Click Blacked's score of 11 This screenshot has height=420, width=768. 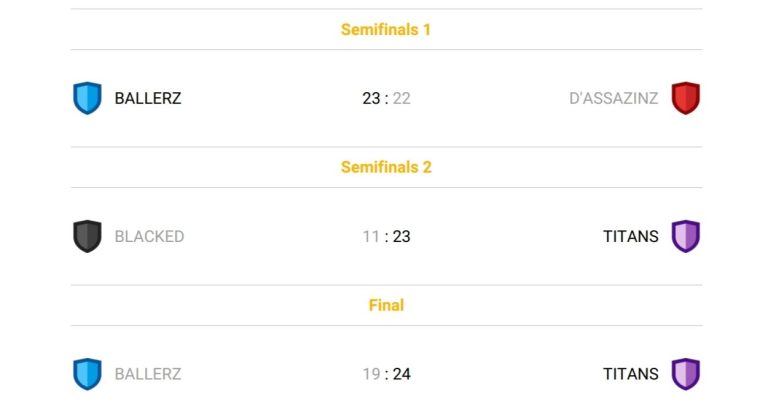[371, 237]
